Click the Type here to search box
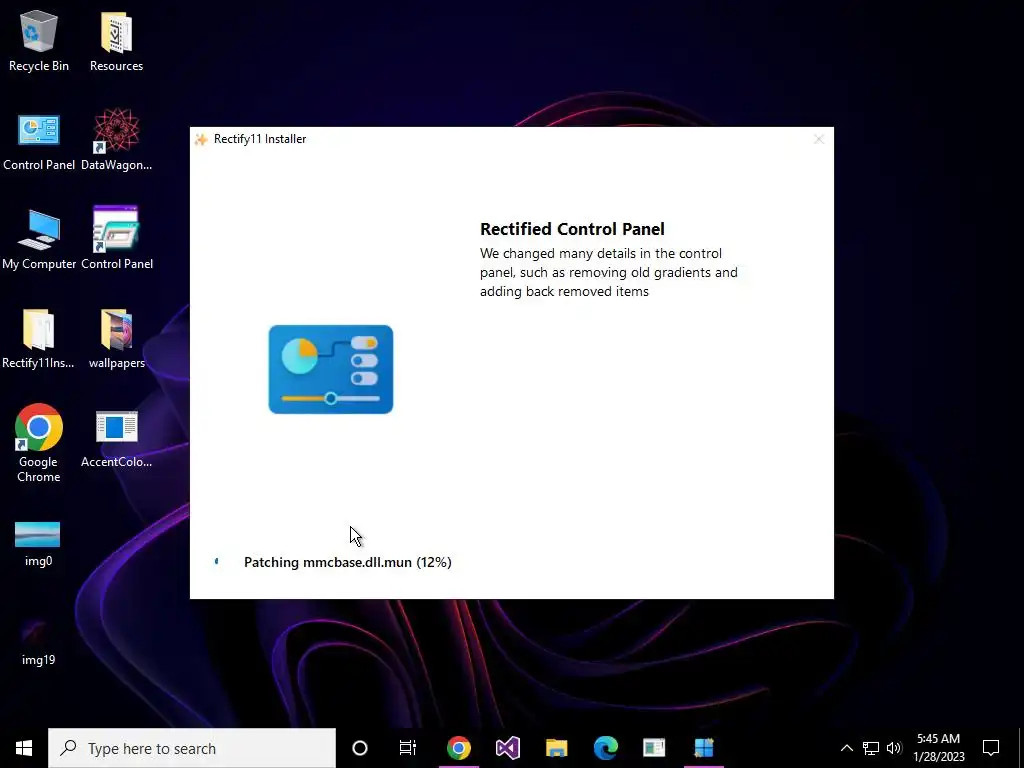This screenshot has width=1024, height=768. click(x=192, y=748)
